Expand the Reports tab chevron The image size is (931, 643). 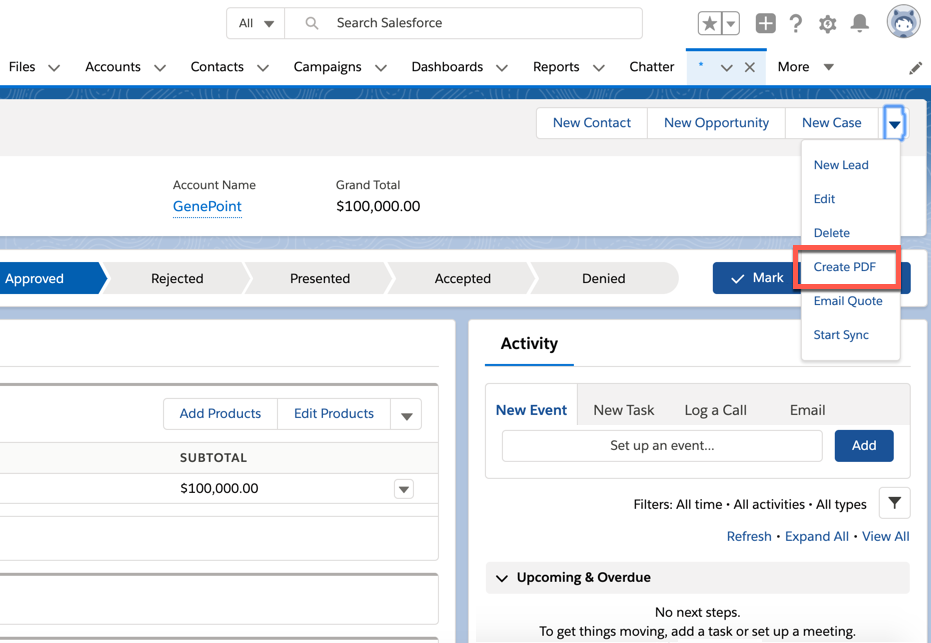pos(599,68)
